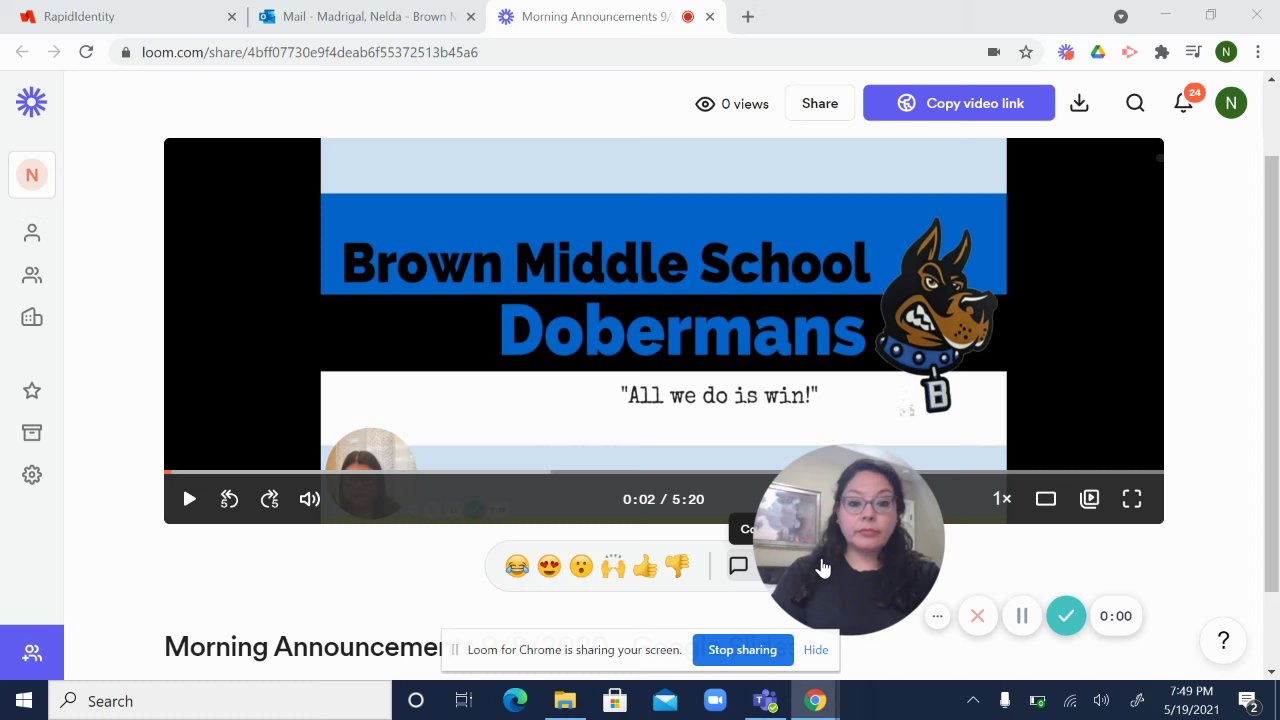This screenshot has height=720, width=1280.
Task: Open the Loom extension icon in toolbar
Action: (x=1066, y=52)
